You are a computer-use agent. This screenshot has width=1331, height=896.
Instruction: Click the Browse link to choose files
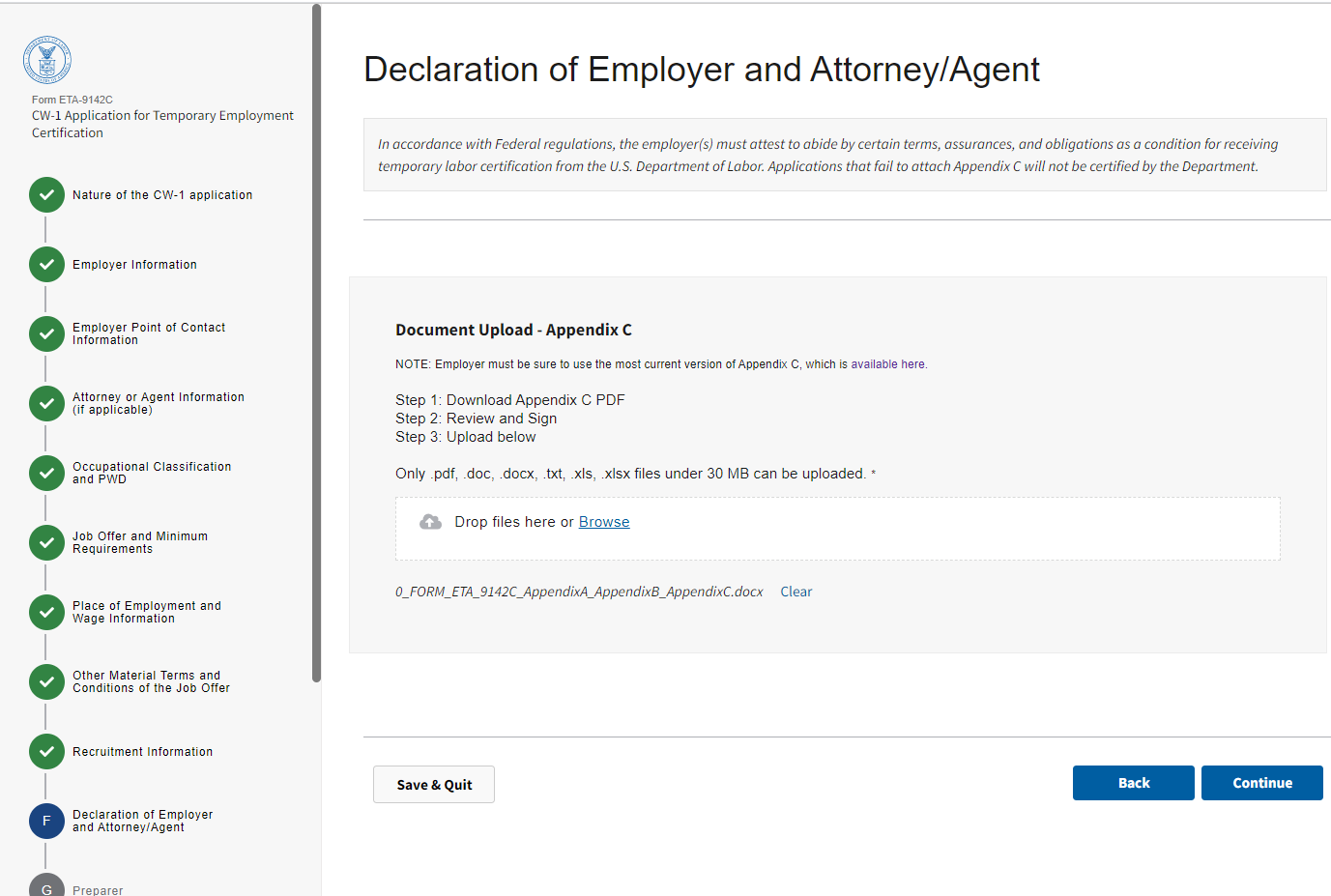(604, 522)
